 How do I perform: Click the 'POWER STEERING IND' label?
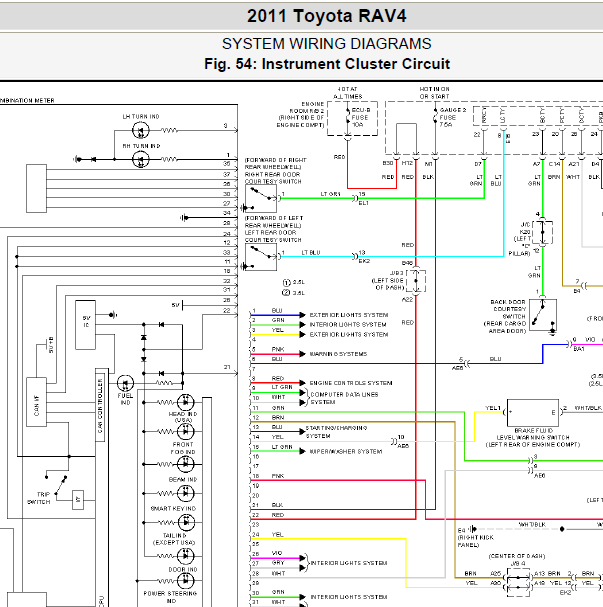tap(170, 597)
